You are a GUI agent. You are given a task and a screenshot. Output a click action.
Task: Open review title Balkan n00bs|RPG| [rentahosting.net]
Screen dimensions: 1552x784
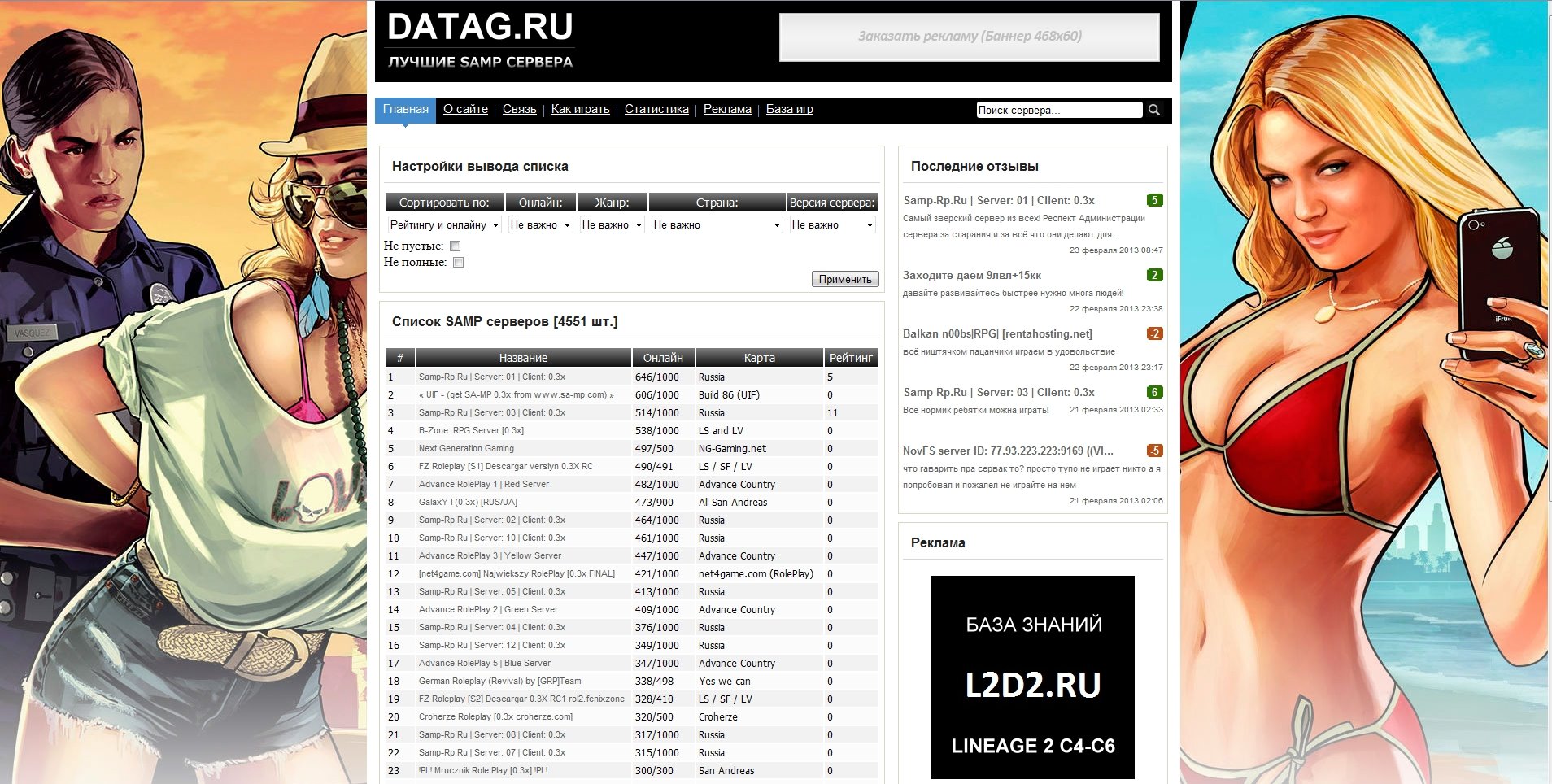point(997,333)
